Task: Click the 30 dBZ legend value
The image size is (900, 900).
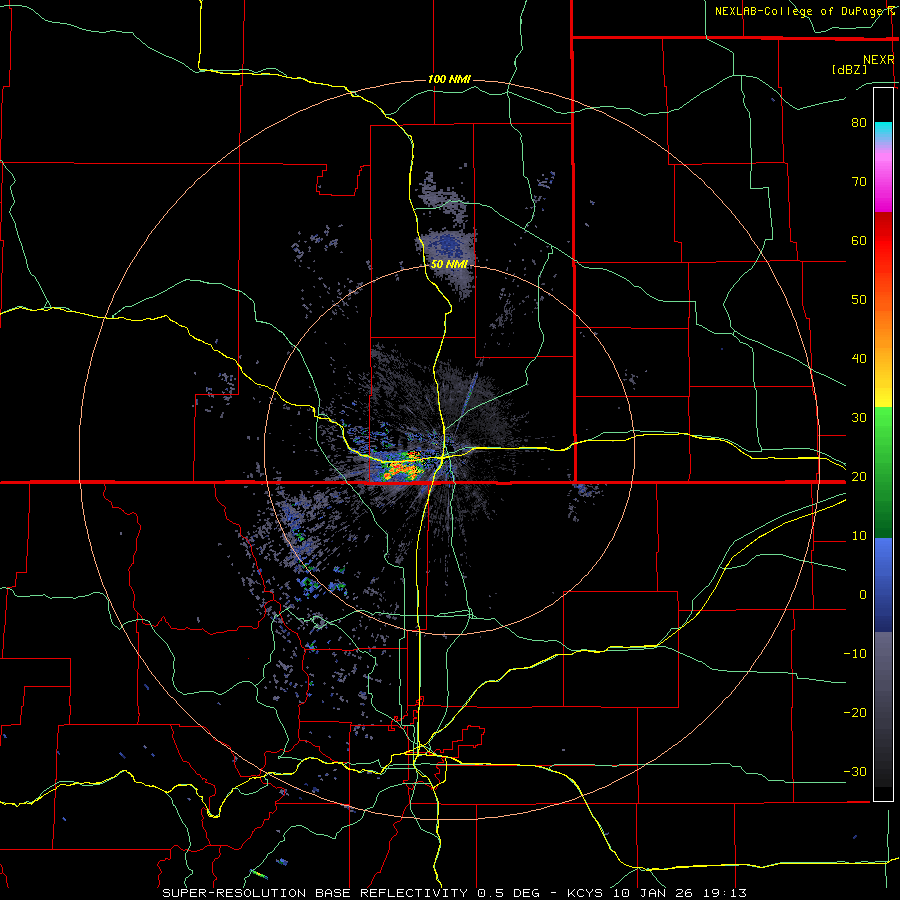Action: click(859, 418)
